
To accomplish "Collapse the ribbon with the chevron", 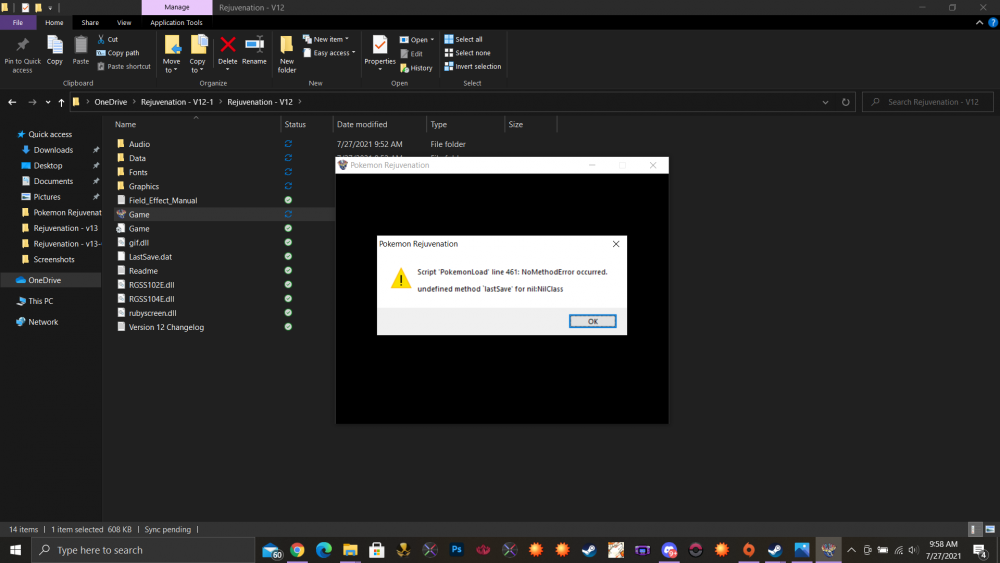I will [x=980, y=22].
